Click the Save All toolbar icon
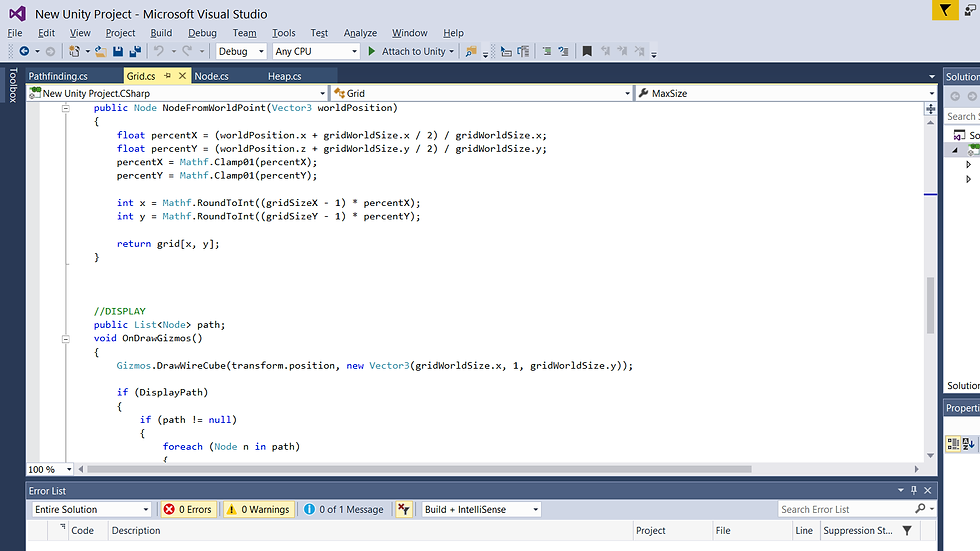Image resolution: width=980 pixels, height=551 pixels. (x=135, y=51)
